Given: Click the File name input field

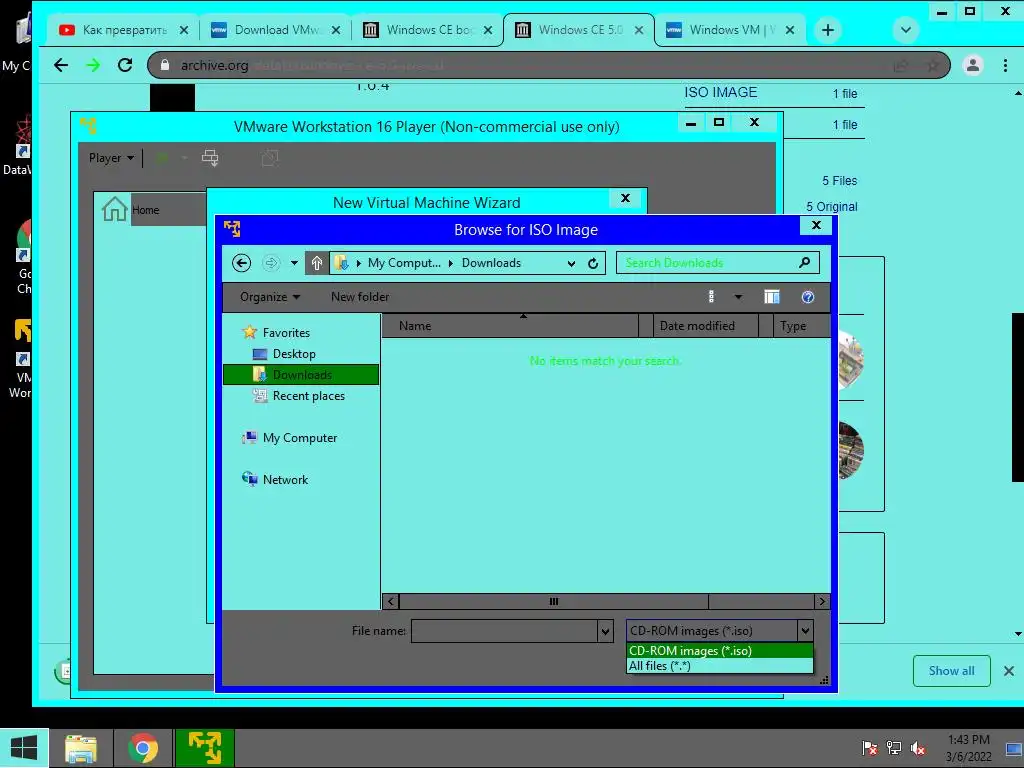Looking at the screenshot, I should (504, 631).
